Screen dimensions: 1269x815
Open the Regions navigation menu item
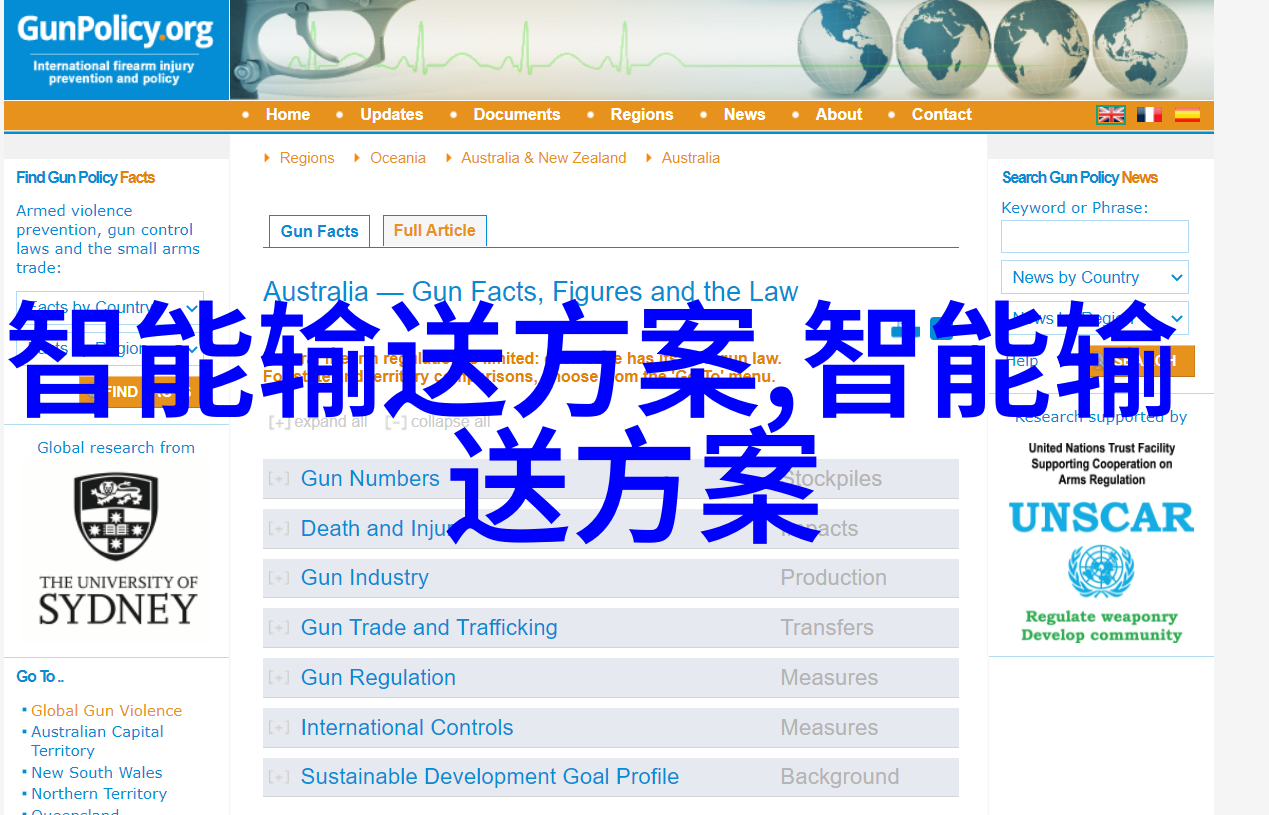point(642,115)
